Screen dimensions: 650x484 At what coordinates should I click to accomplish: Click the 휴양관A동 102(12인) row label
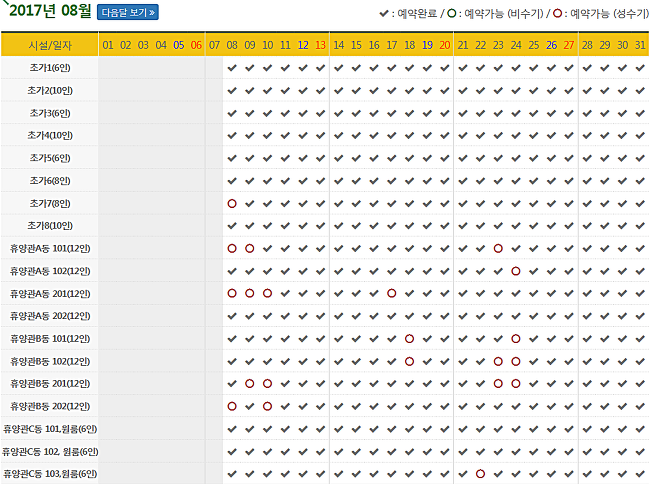point(50,271)
